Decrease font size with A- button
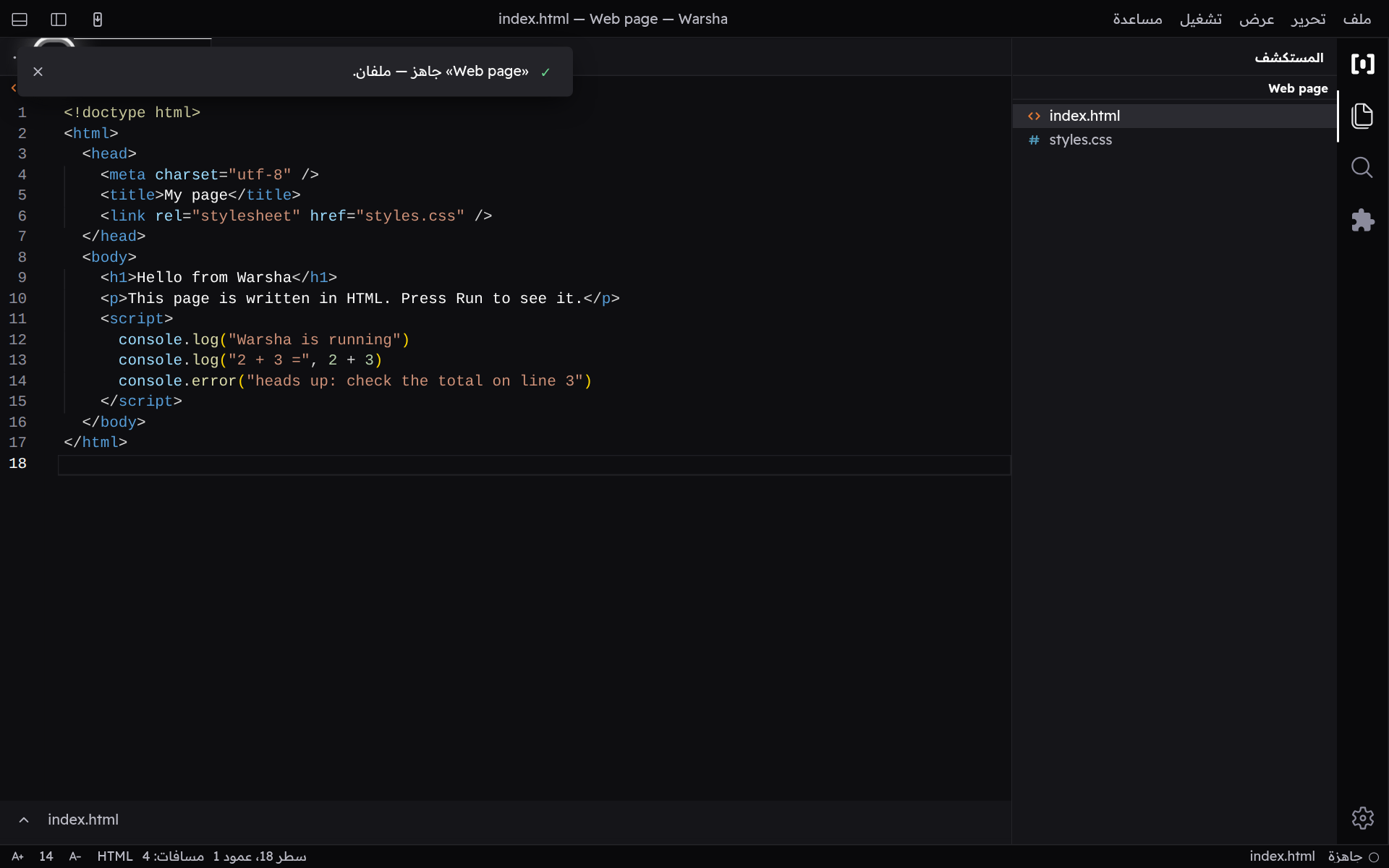 pos(75,856)
